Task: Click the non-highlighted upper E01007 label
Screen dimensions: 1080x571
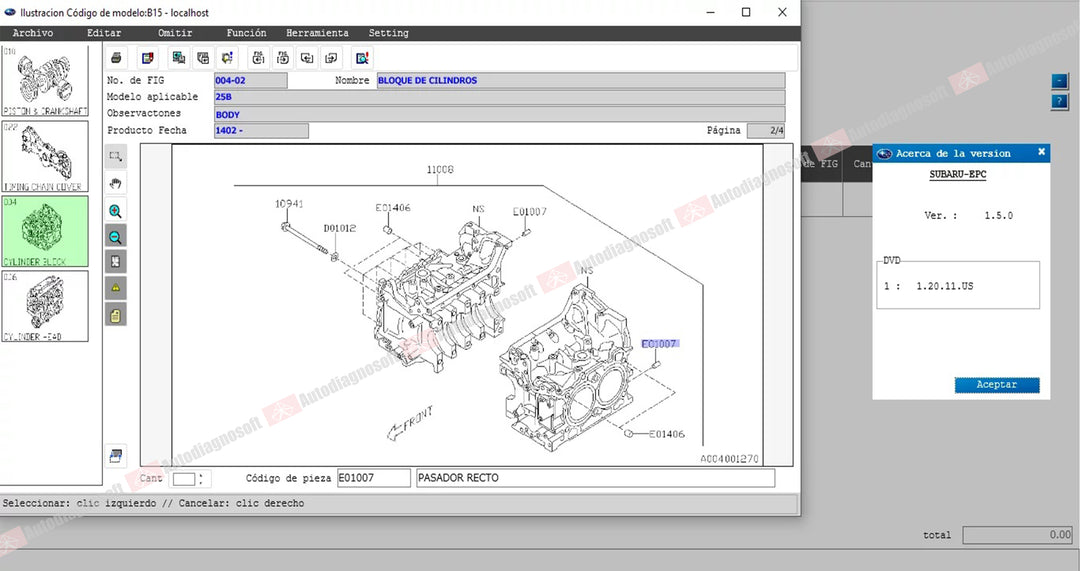Action: tap(530, 211)
